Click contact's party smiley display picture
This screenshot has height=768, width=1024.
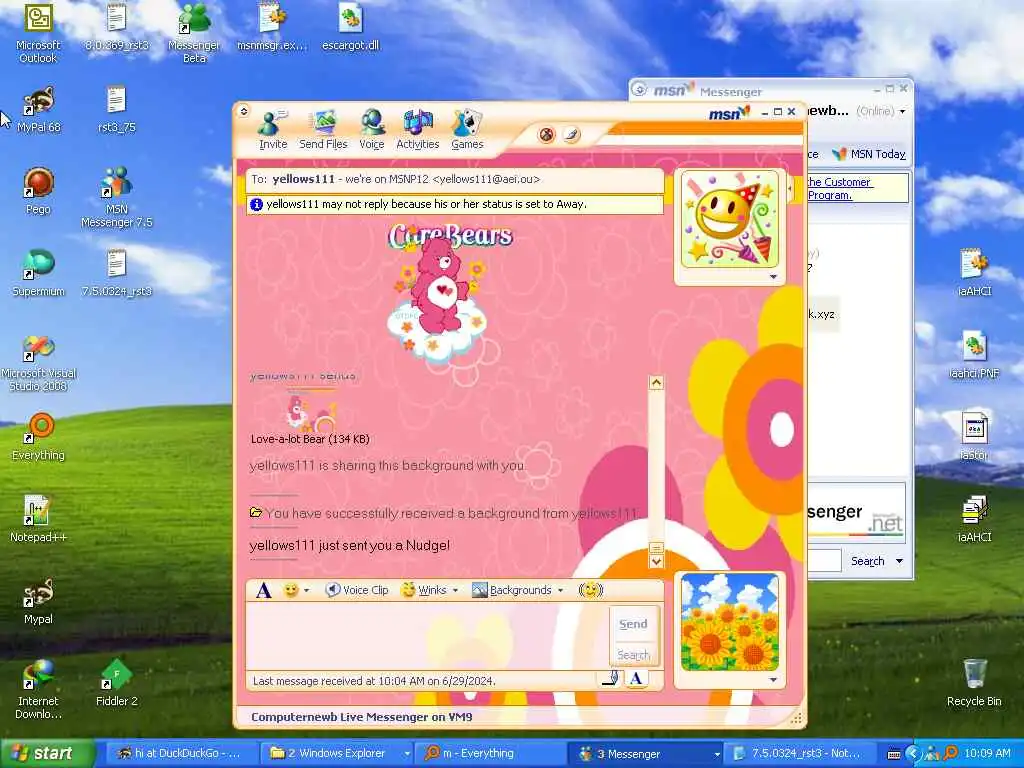[x=729, y=219]
